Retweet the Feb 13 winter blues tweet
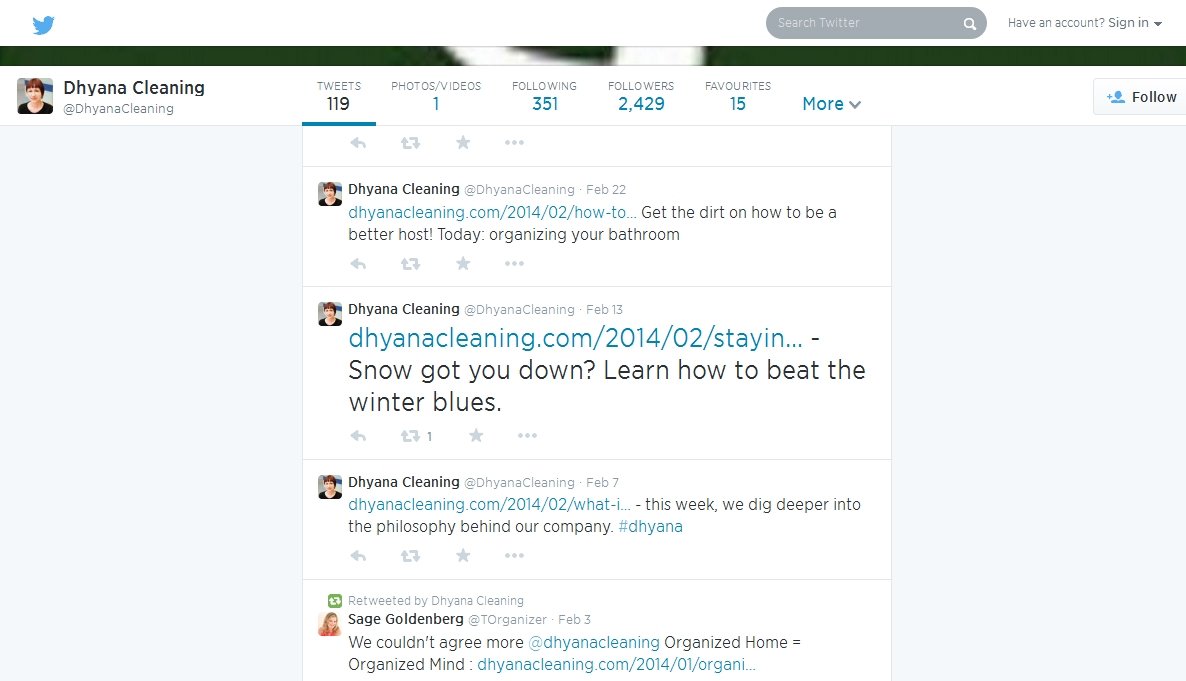 tap(410, 436)
